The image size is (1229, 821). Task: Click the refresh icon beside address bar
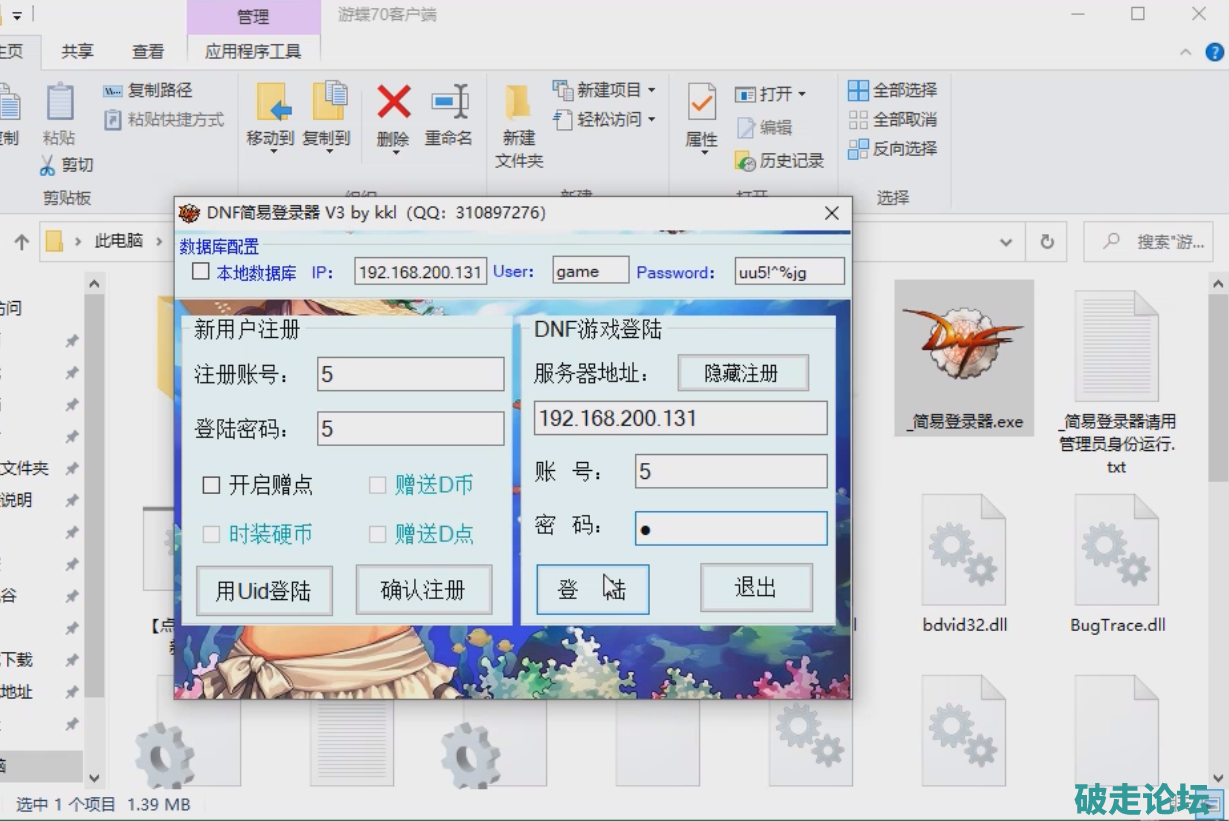[1047, 242]
